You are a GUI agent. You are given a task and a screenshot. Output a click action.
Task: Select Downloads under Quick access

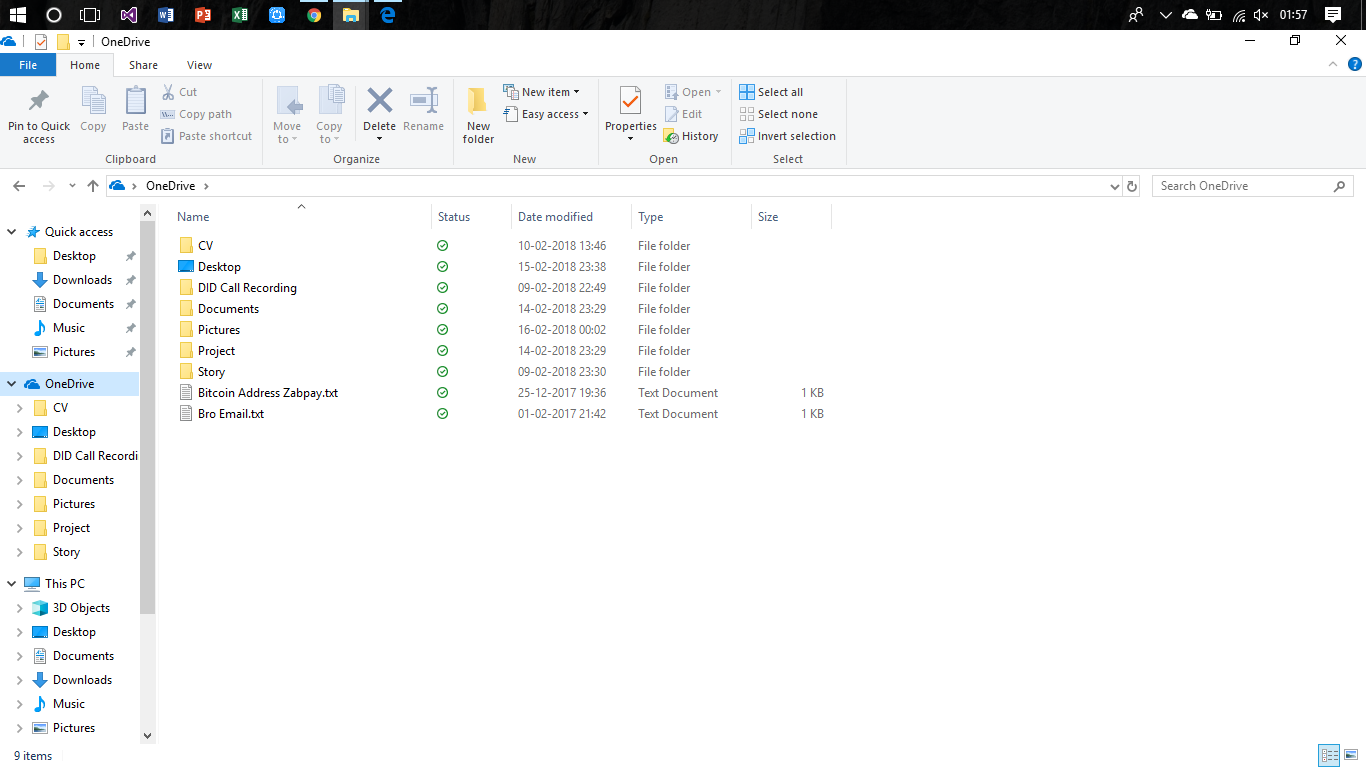tap(82, 280)
